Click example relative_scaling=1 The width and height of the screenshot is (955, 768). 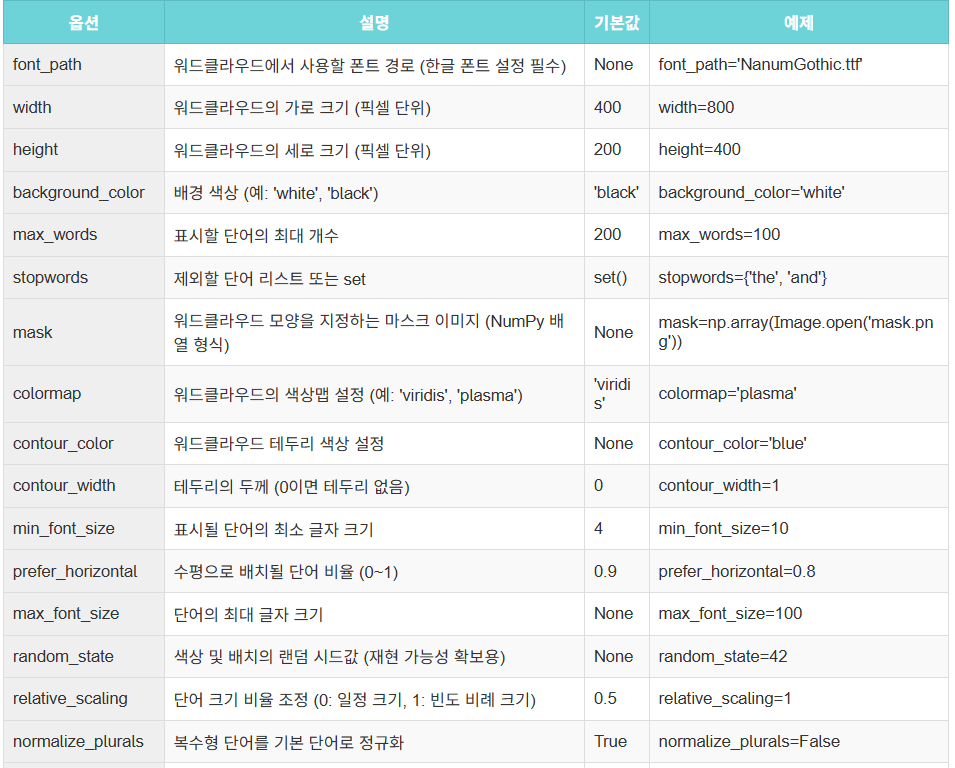[x=724, y=699]
